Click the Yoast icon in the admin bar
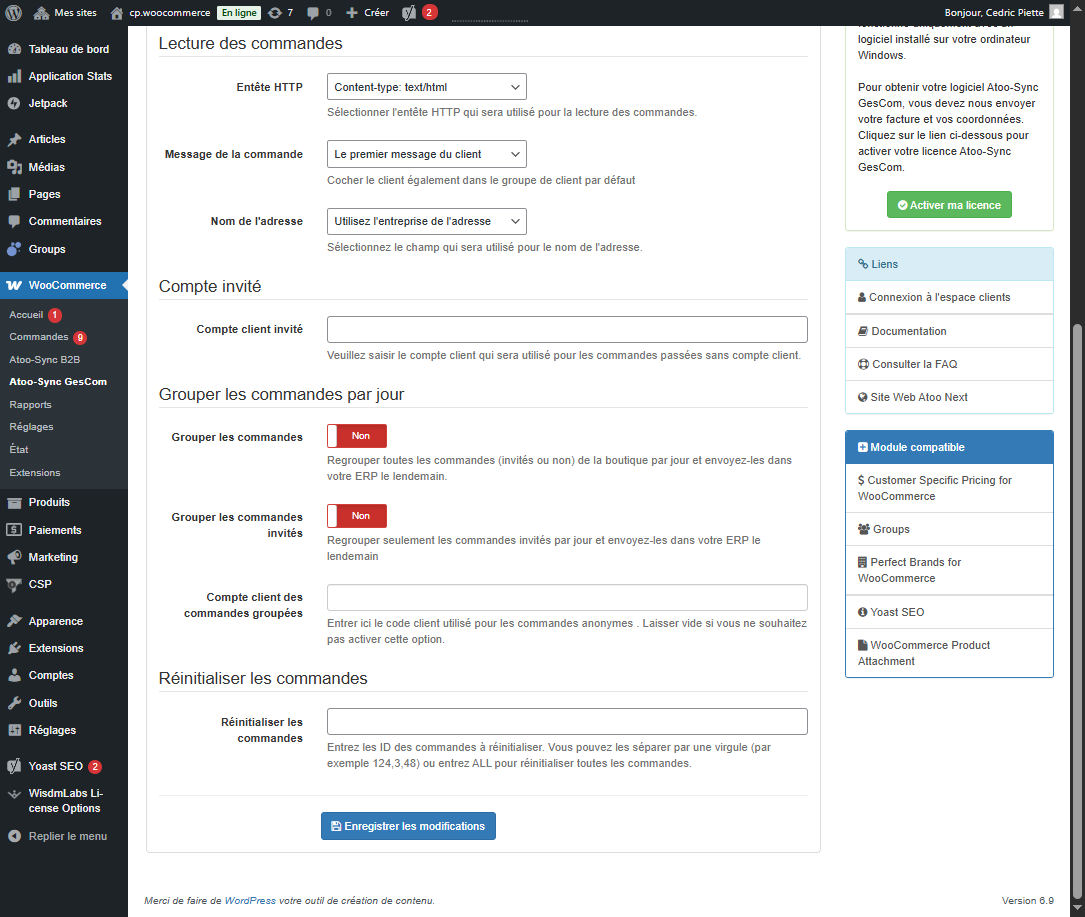This screenshot has width=1085, height=917. (409, 12)
